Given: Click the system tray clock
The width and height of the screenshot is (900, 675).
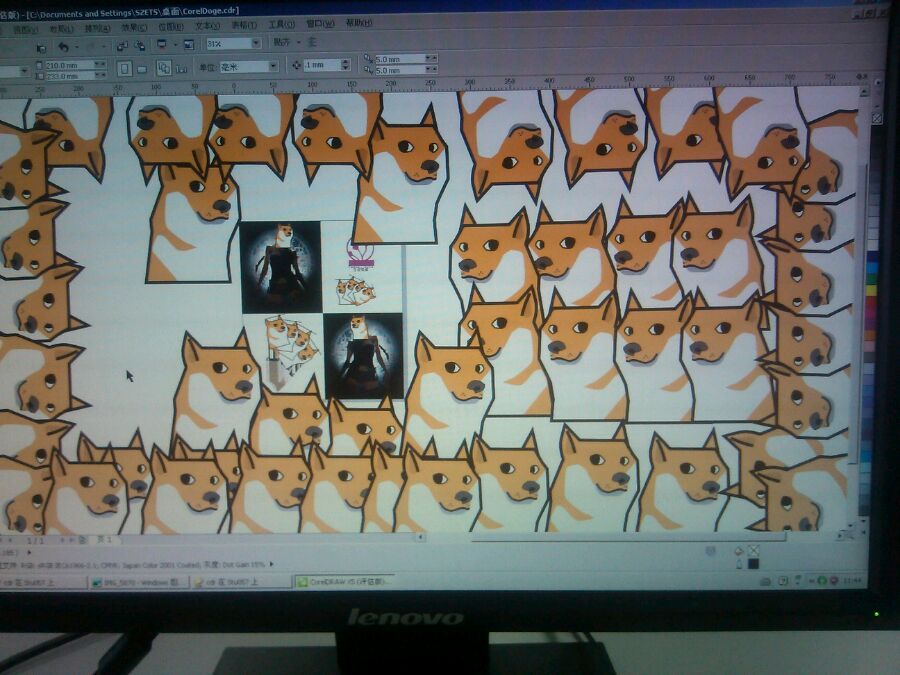Looking at the screenshot, I should coord(852,581).
